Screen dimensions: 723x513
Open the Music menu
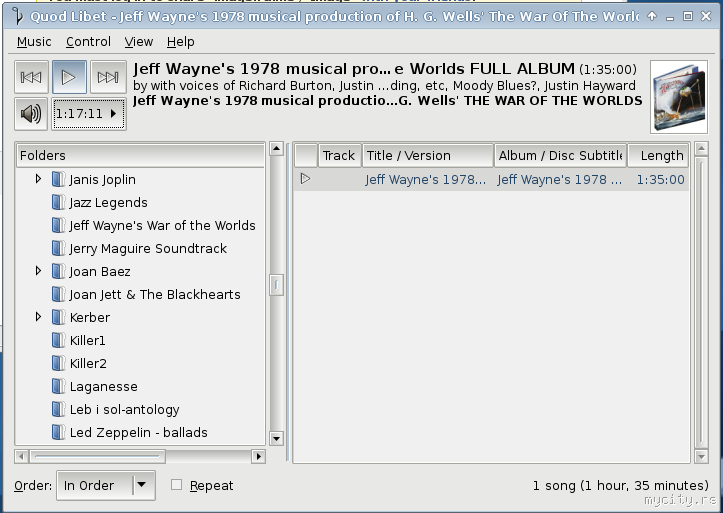[34, 42]
